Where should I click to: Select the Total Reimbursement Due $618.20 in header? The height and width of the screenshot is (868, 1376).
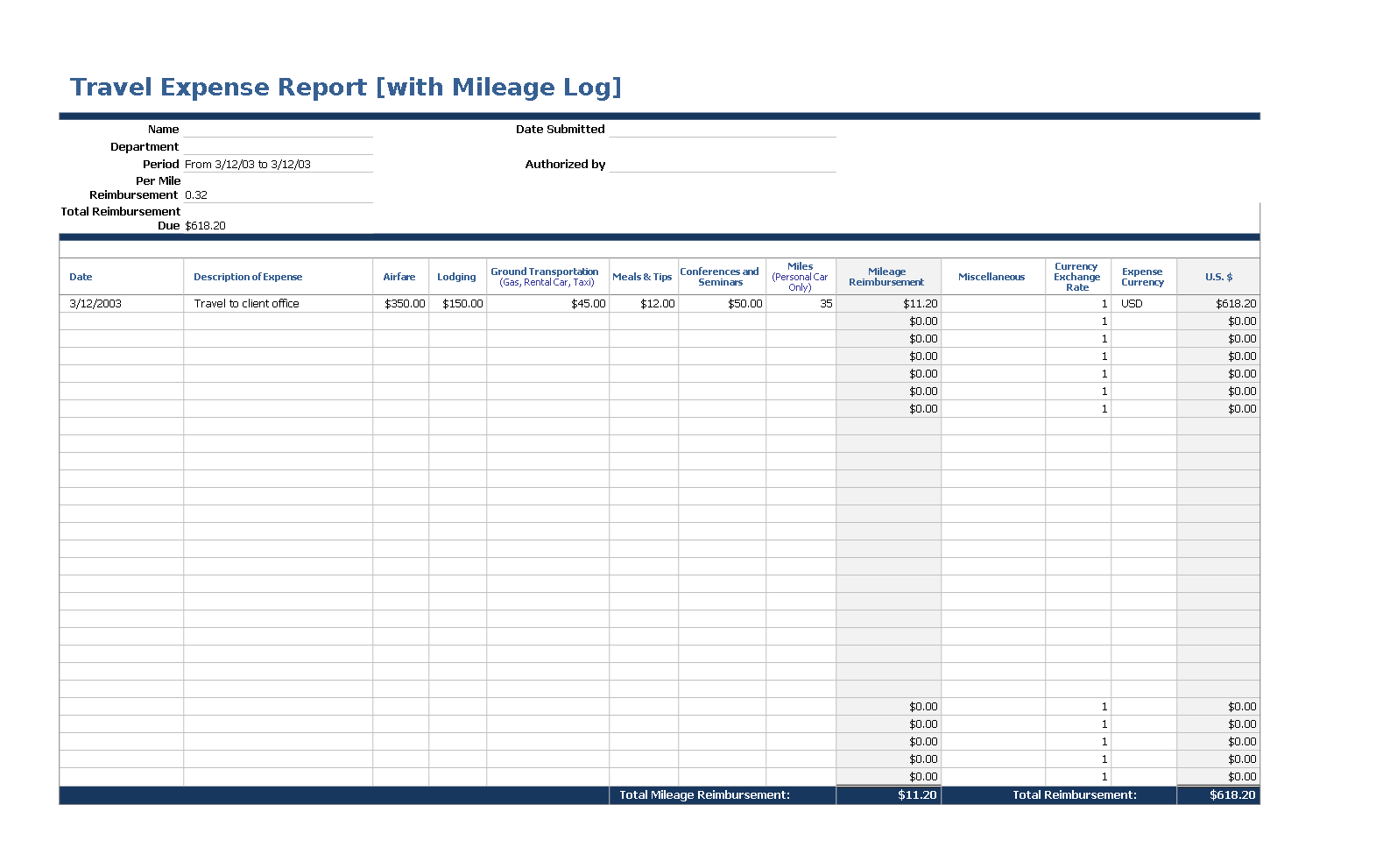205,225
